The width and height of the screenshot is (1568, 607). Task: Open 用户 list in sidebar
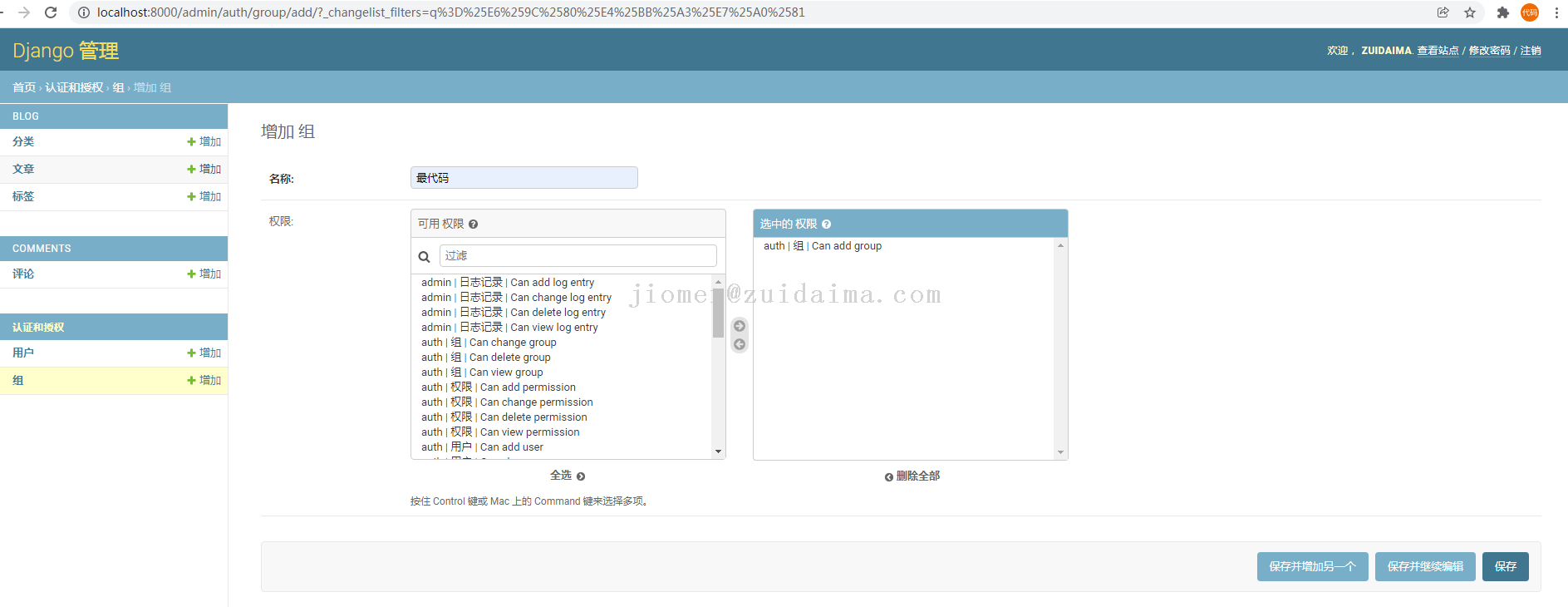pos(23,353)
